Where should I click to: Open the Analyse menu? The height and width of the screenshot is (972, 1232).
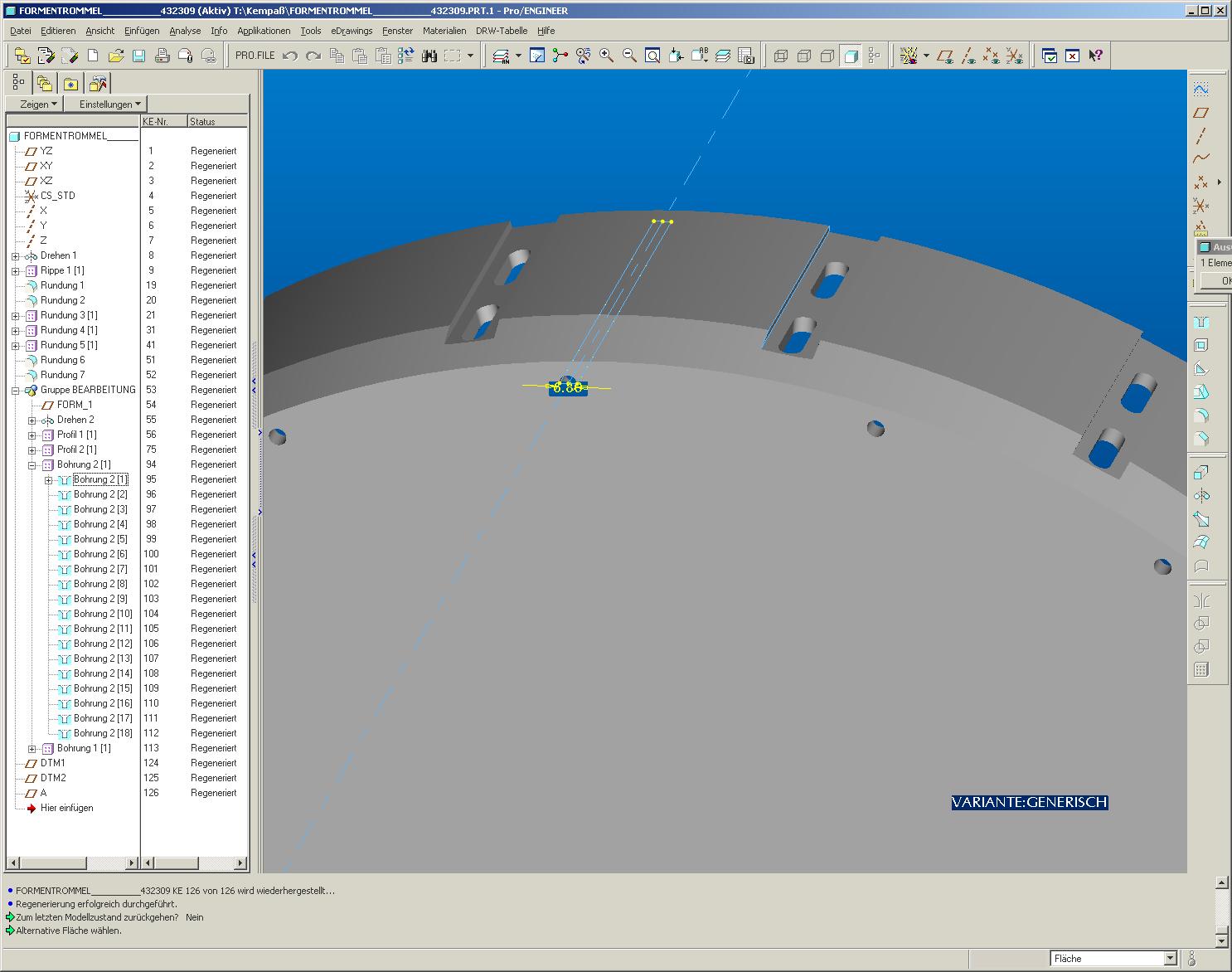[185, 31]
